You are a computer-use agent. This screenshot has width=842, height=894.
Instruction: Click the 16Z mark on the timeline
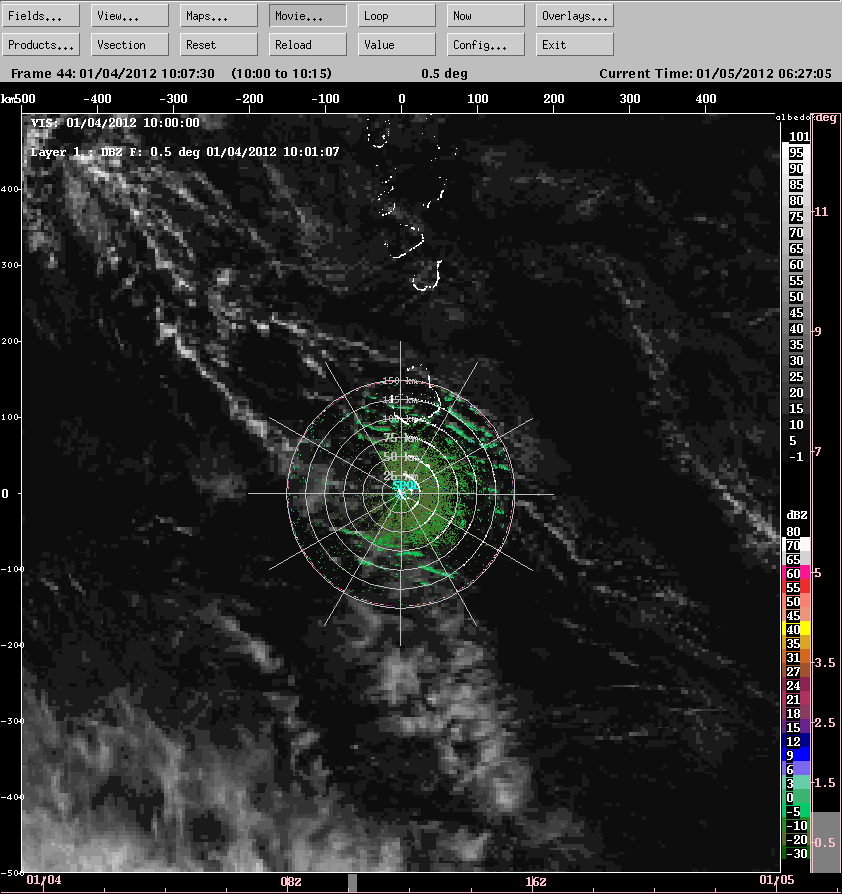click(536, 881)
